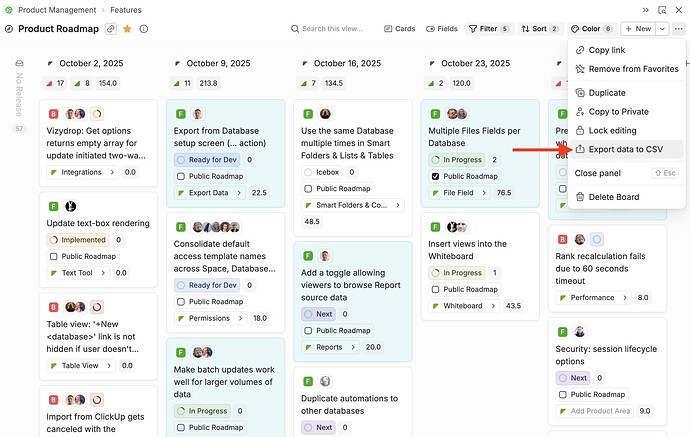Expand the Permissions chevron
Image resolution: width=690 pixels, height=437 pixels.
(x=240, y=319)
